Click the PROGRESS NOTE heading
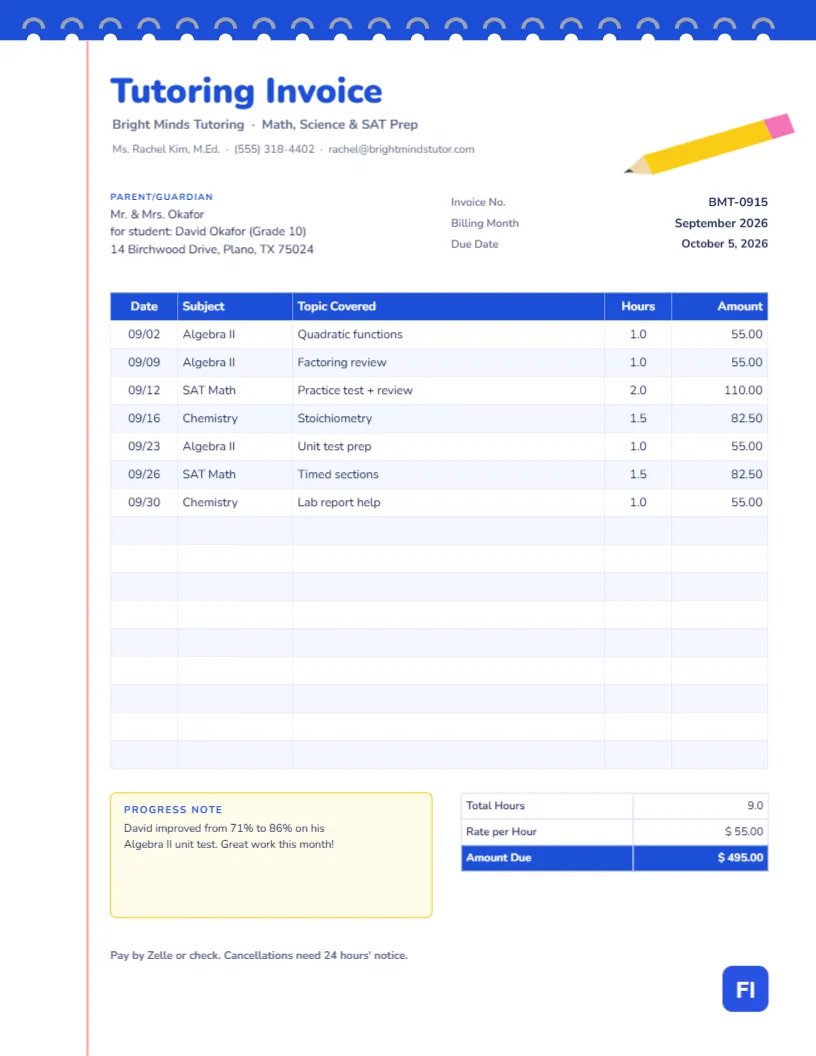 click(173, 810)
